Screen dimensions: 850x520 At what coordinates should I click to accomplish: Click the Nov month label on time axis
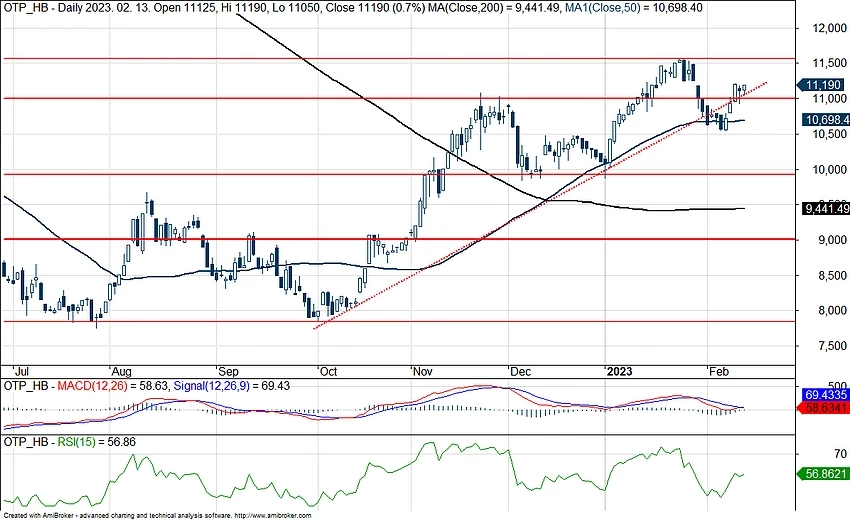click(x=422, y=371)
